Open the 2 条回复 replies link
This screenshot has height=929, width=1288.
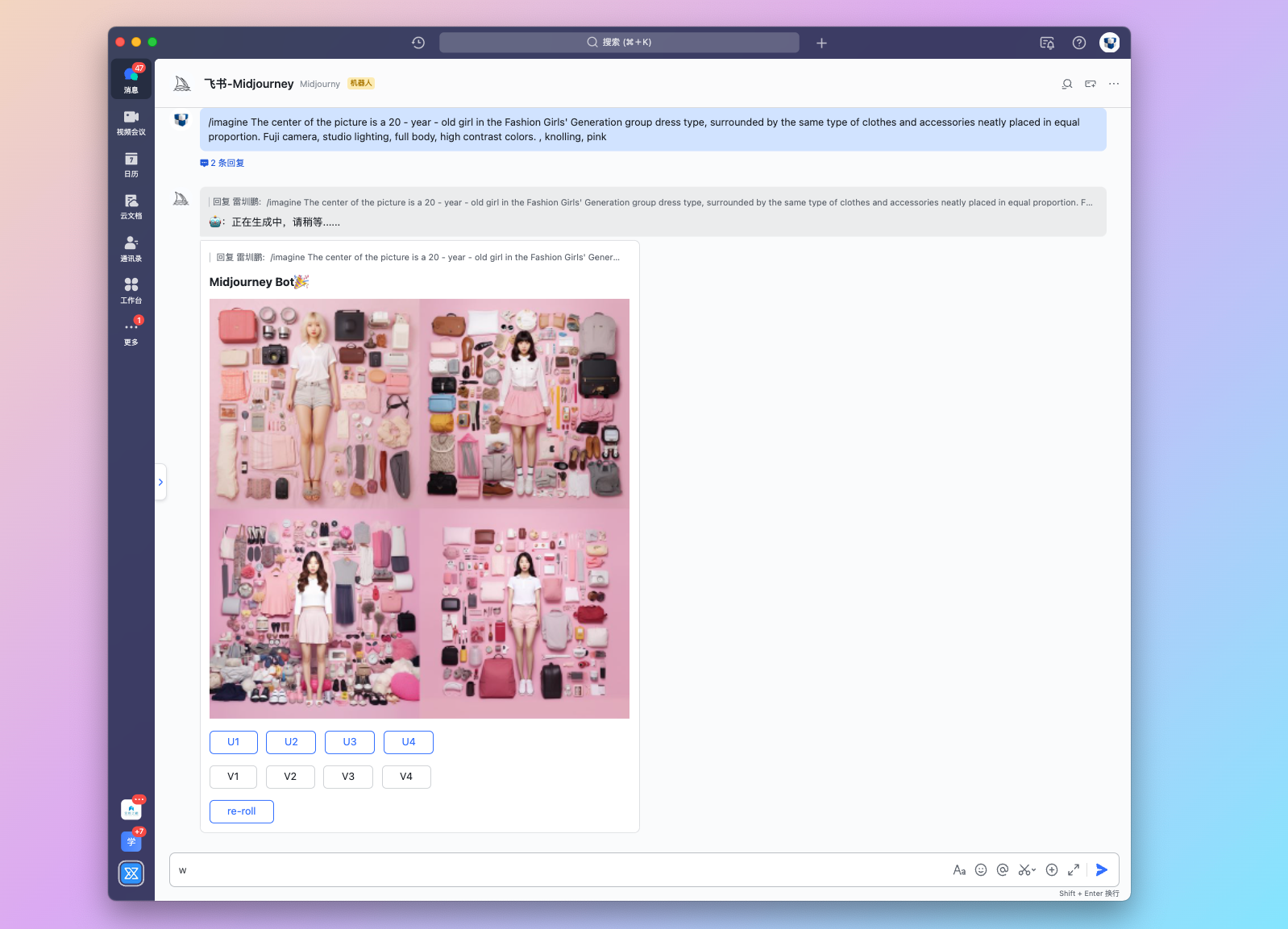tap(222, 163)
